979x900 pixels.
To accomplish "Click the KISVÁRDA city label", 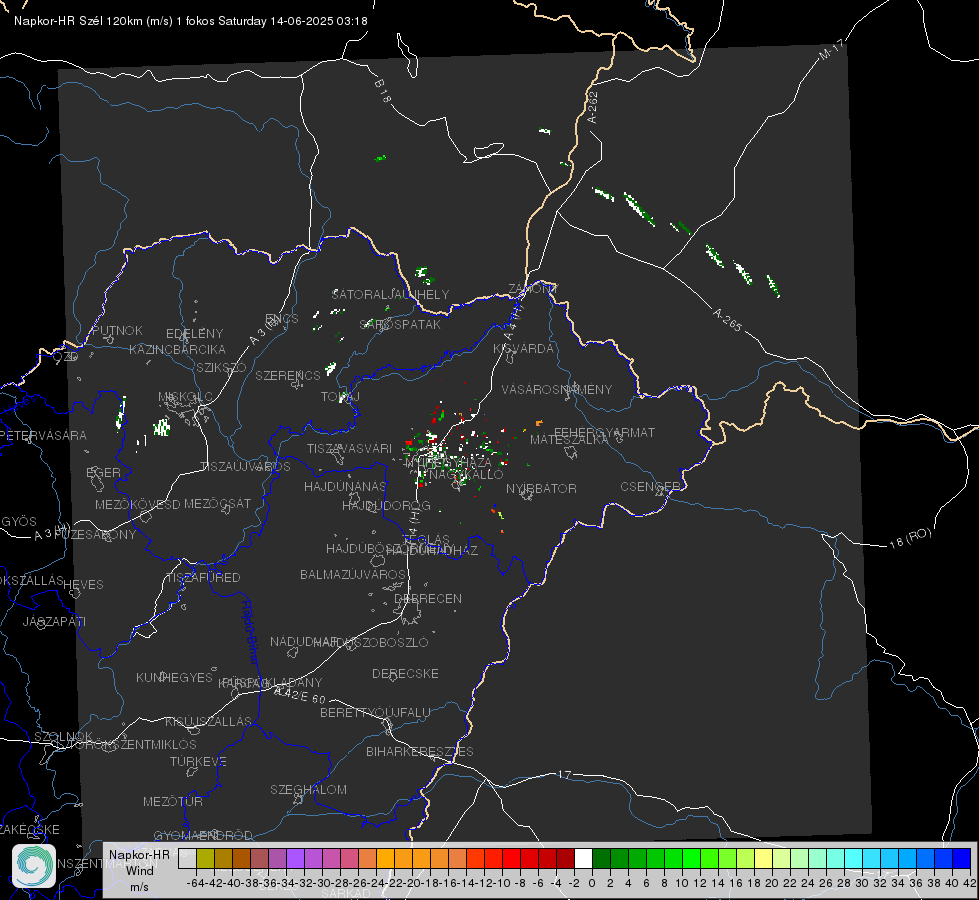I will pos(524,349).
